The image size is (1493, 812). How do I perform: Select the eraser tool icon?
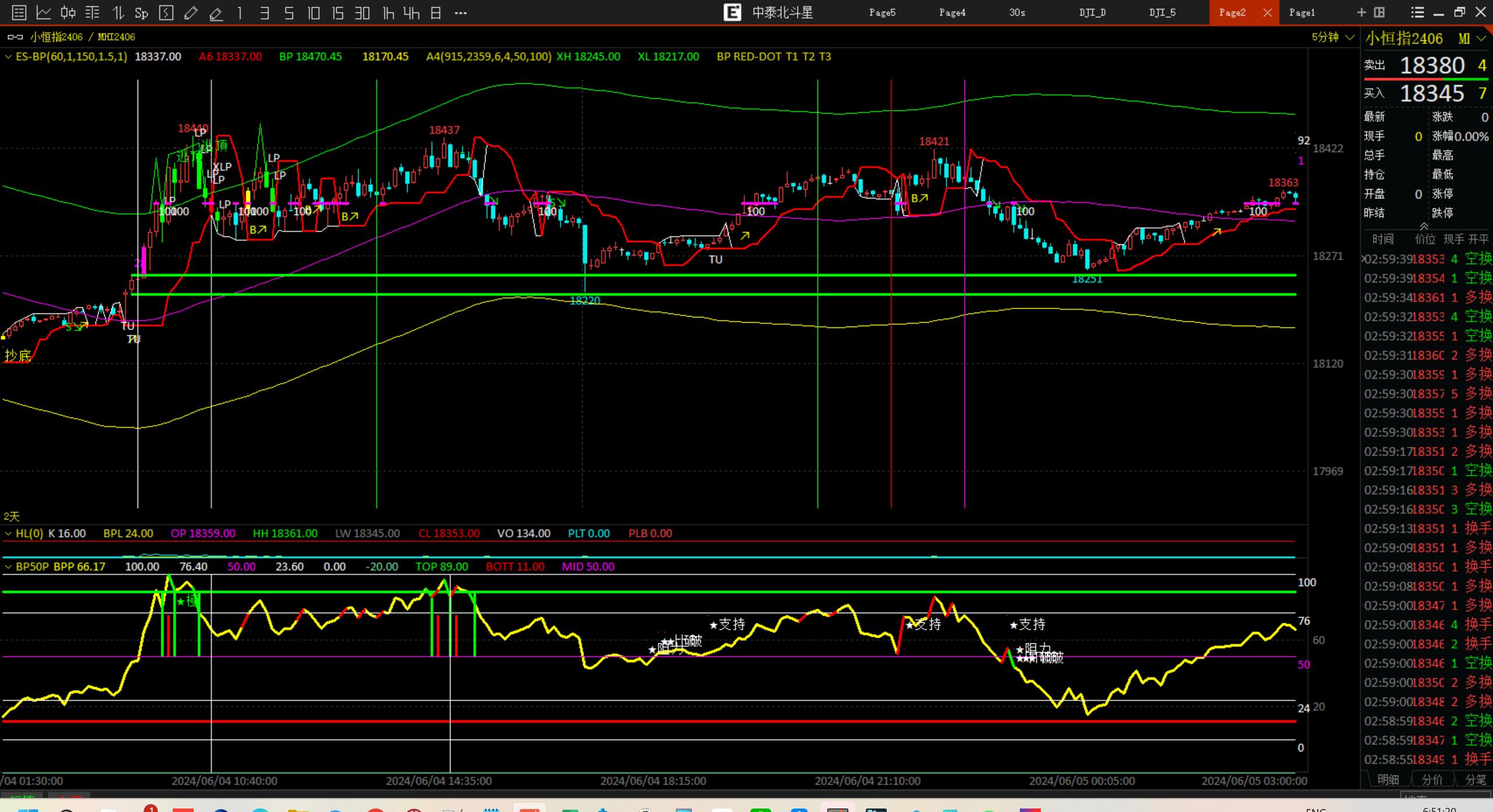click(216, 13)
